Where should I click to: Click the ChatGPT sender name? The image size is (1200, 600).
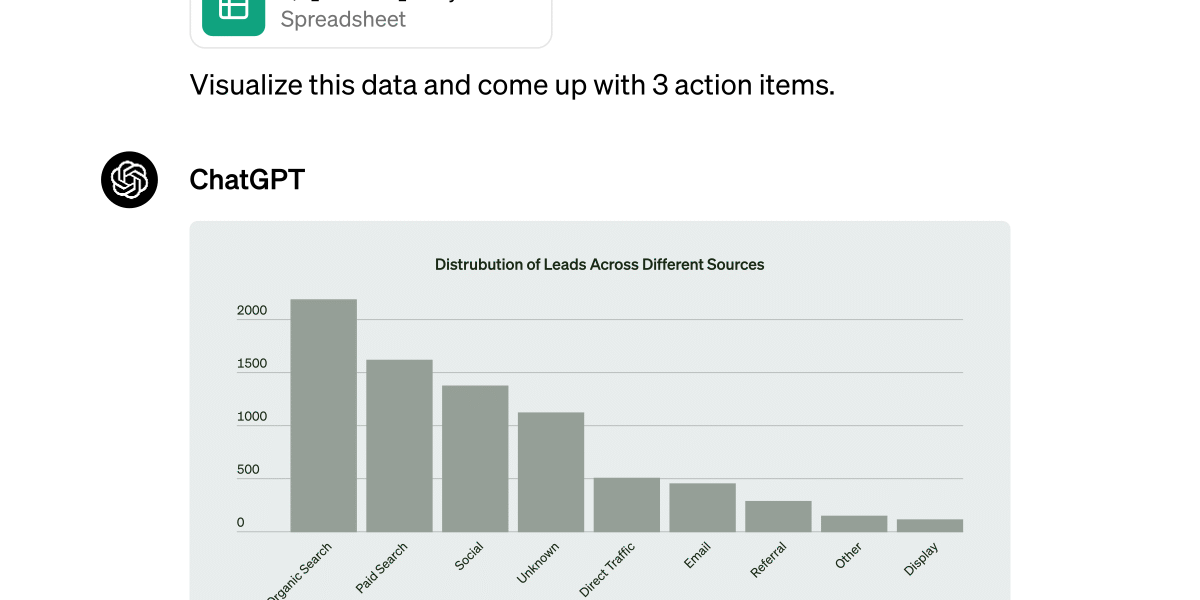pyautogui.click(x=247, y=180)
